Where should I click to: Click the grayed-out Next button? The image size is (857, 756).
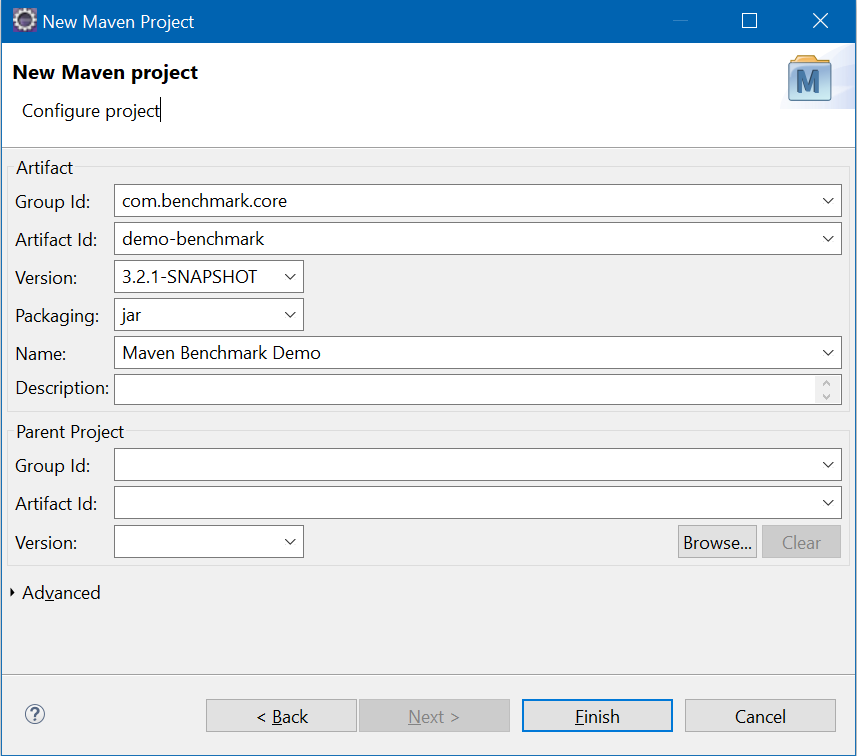(434, 716)
